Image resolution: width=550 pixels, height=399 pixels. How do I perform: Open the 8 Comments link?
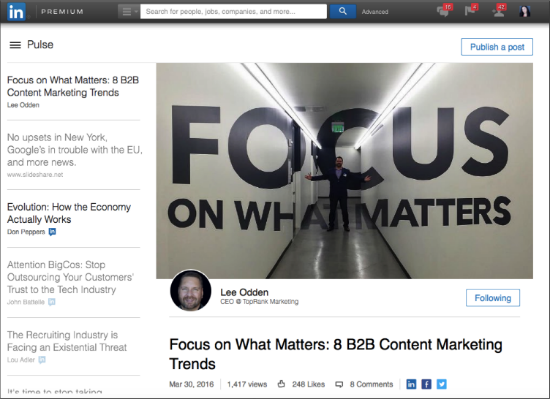(x=371, y=384)
